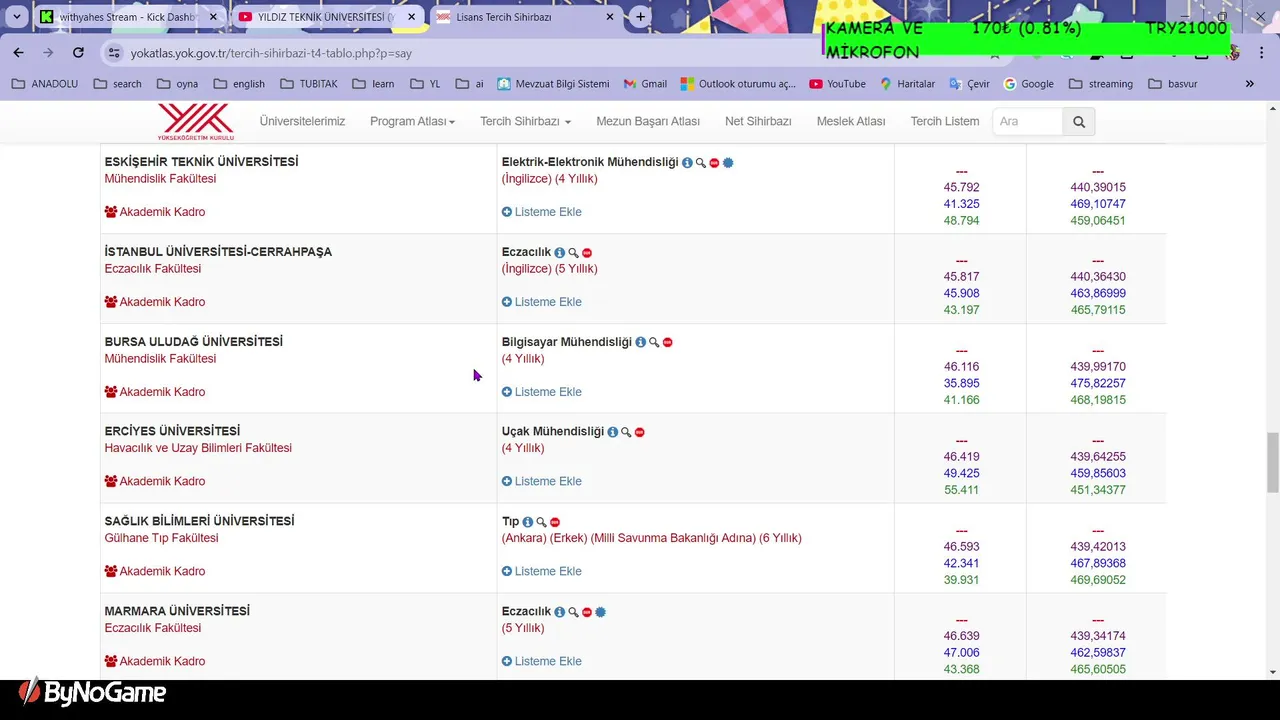The image size is (1280, 720).
Task: Click magnifier icon beside Elektrik-Elektronik Mühendisliği
Action: 701,162
